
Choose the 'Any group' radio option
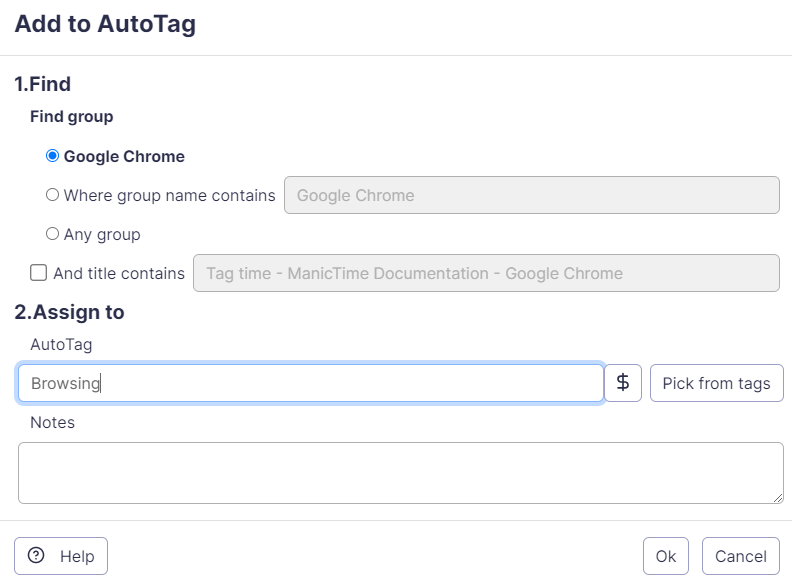tap(53, 234)
